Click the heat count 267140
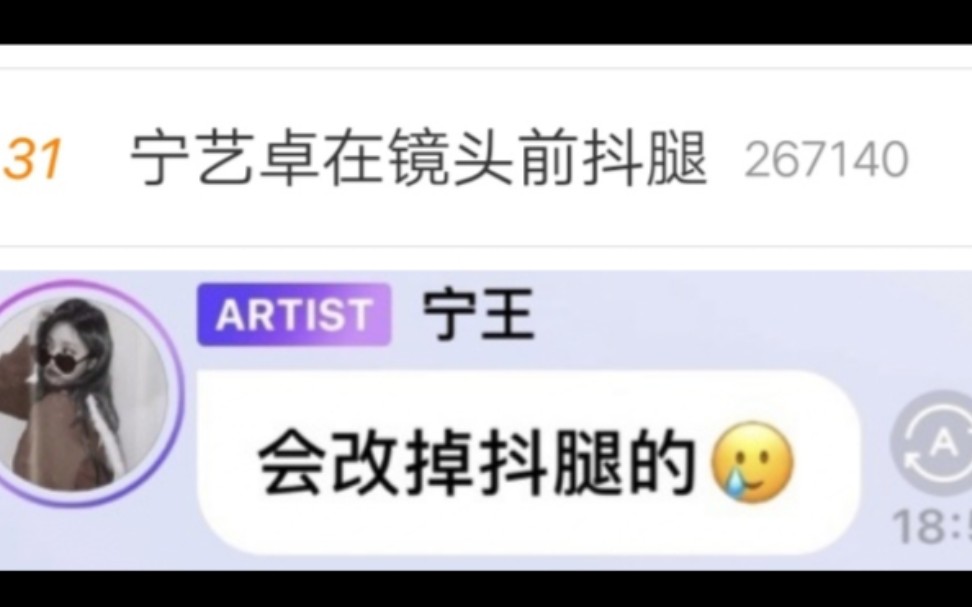The image size is (972, 607). (826, 160)
